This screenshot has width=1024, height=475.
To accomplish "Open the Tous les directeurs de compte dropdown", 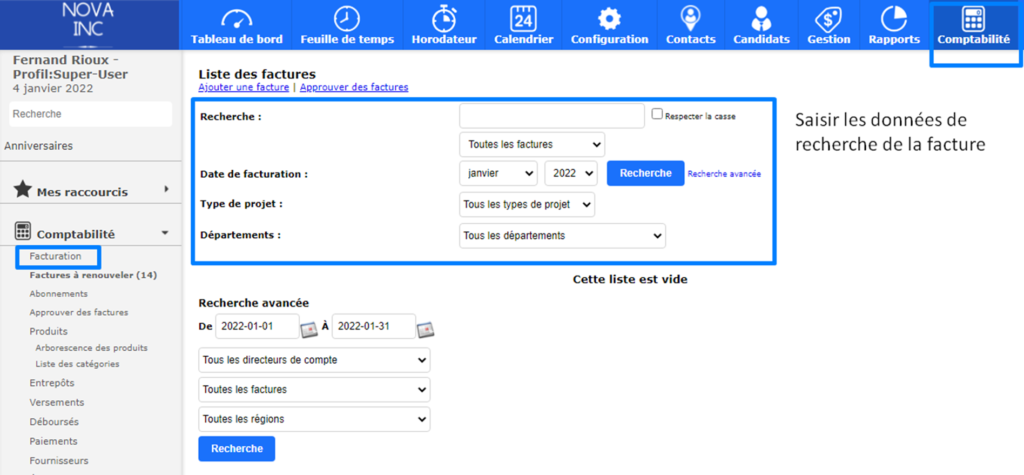I will coord(314,360).
